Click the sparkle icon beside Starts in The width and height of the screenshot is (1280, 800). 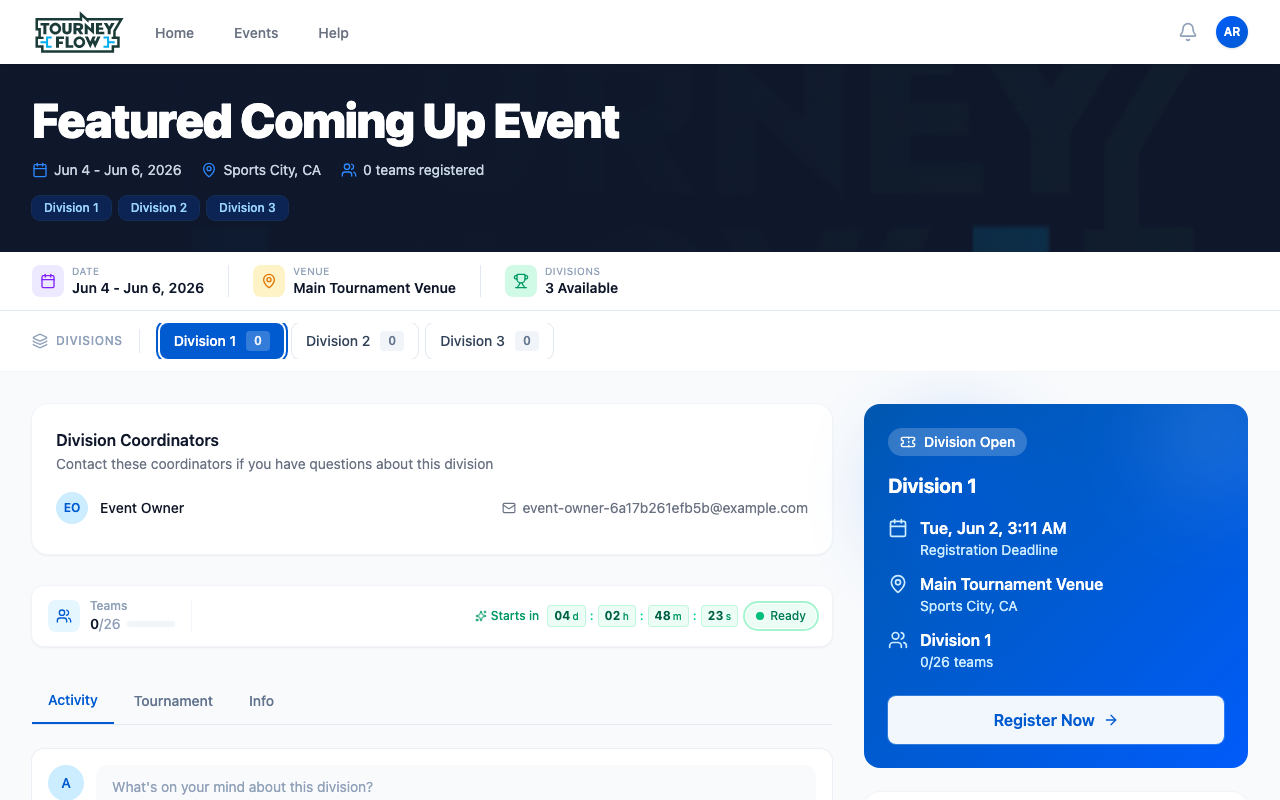(x=481, y=616)
